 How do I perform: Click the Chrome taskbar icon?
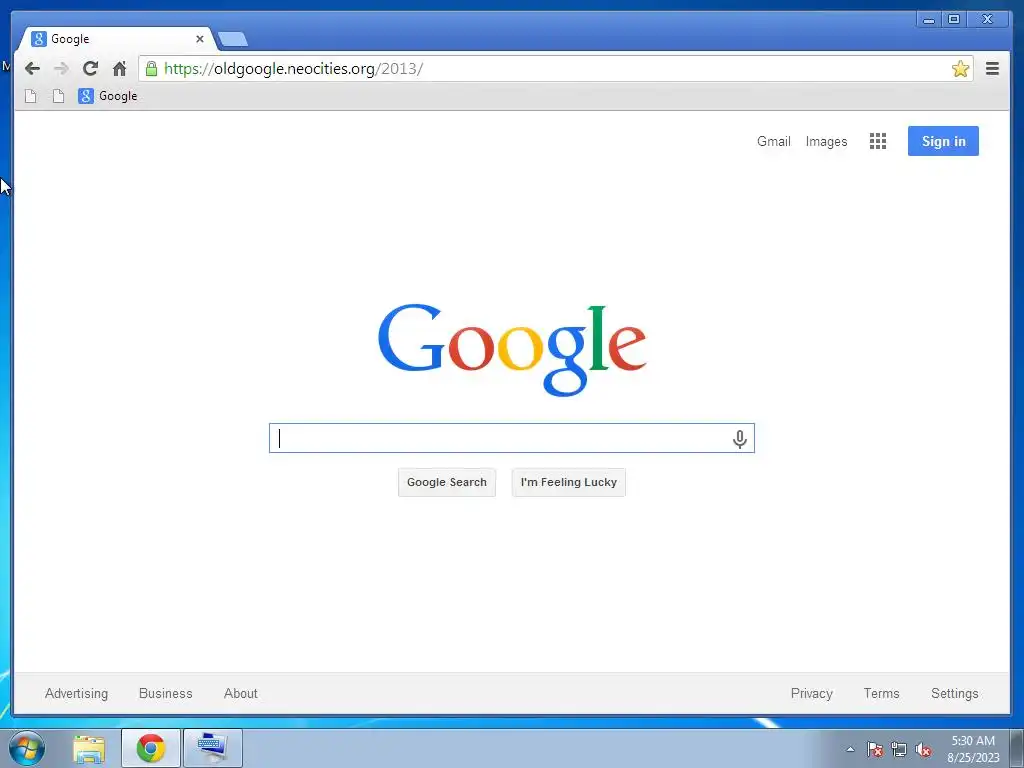click(151, 748)
